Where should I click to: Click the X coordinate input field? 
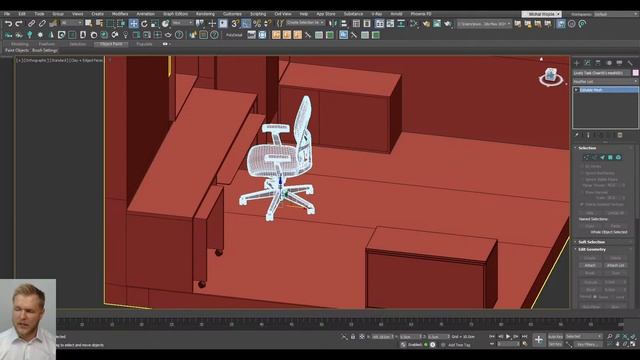tap(383, 337)
